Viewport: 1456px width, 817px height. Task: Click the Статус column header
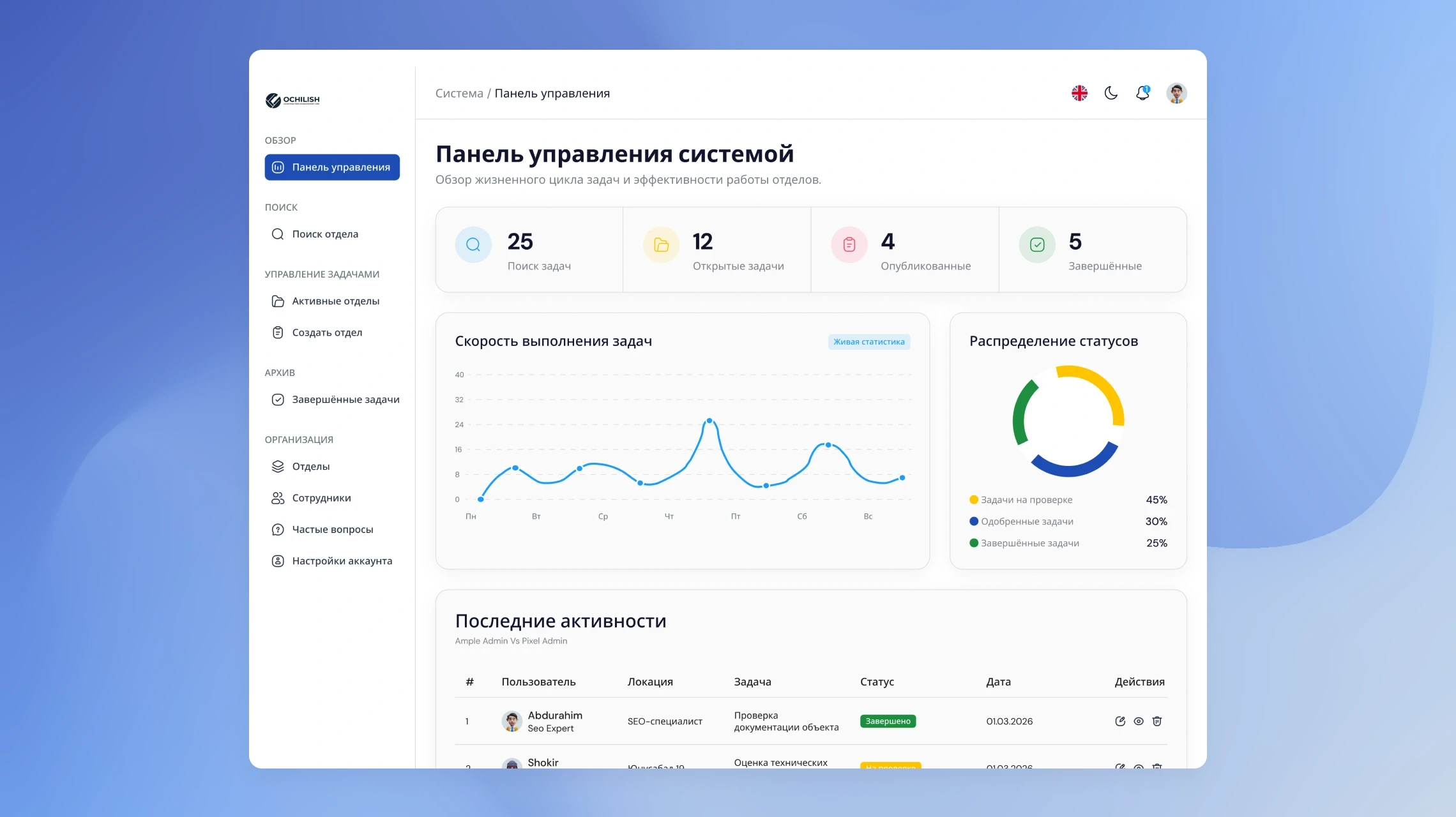click(x=877, y=682)
